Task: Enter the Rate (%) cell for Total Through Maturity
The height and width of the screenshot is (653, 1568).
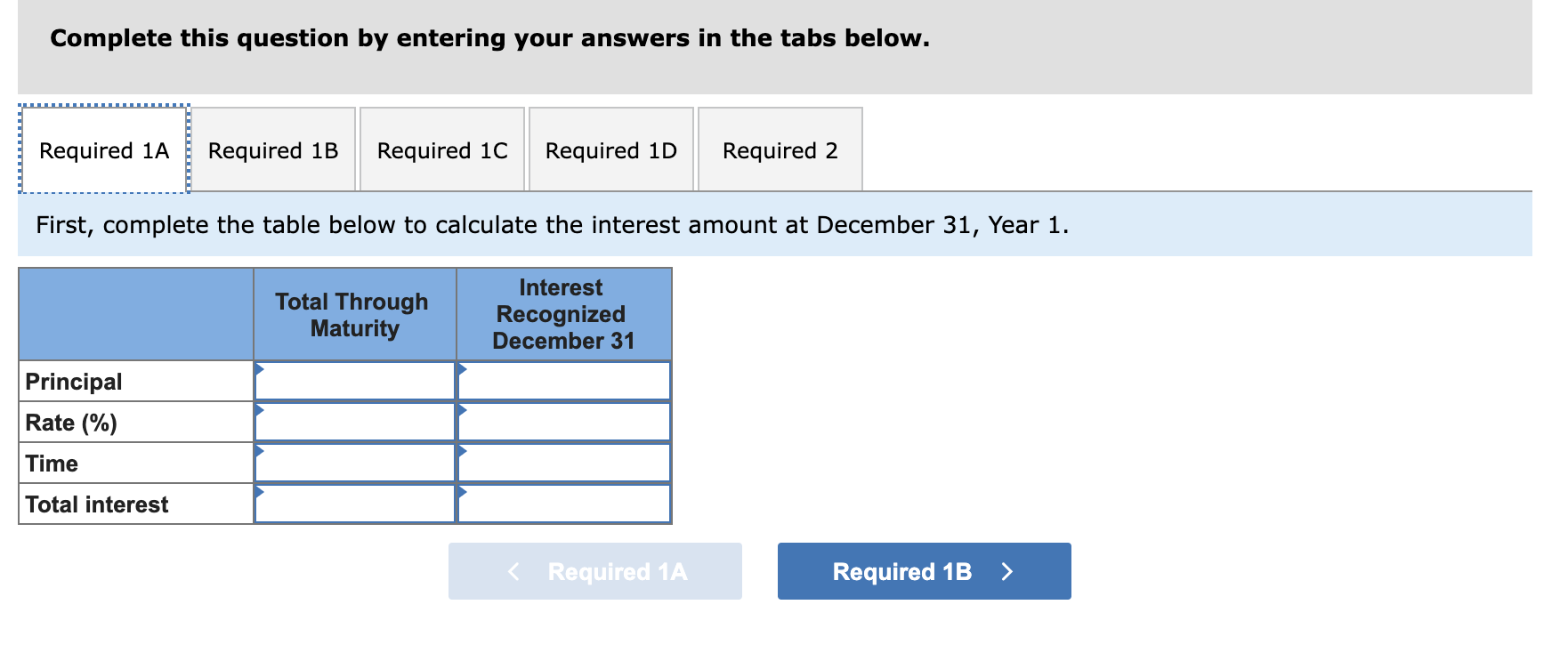Action: [x=355, y=421]
